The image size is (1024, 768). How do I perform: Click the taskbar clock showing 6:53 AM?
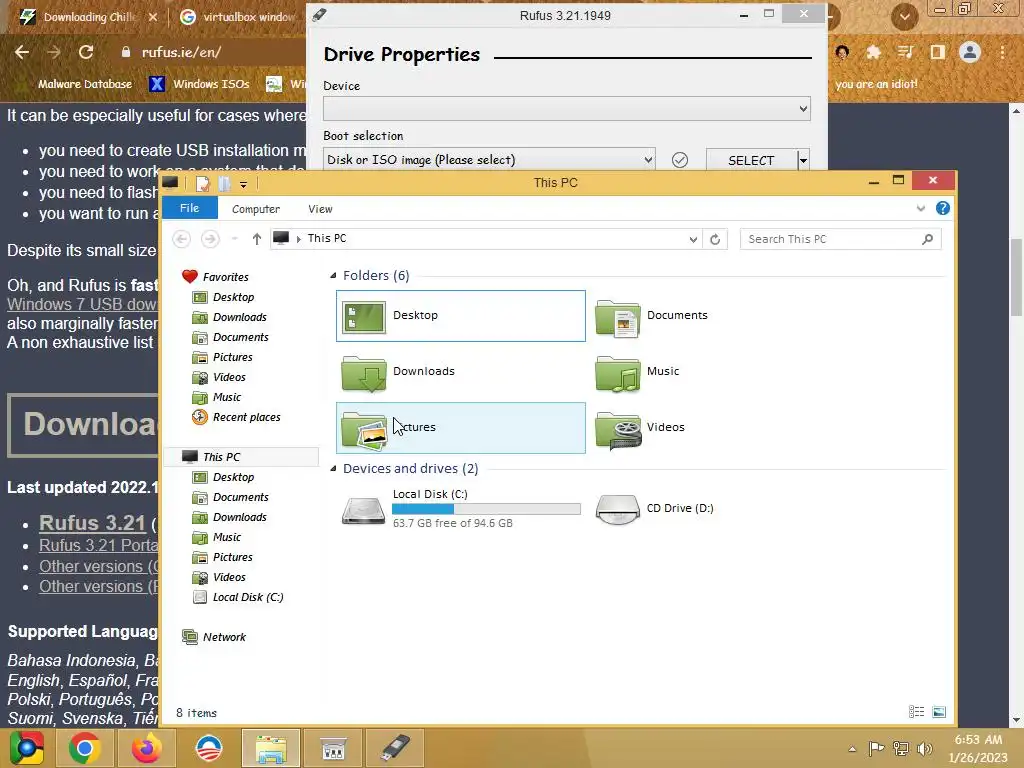click(x=978, y=748)
